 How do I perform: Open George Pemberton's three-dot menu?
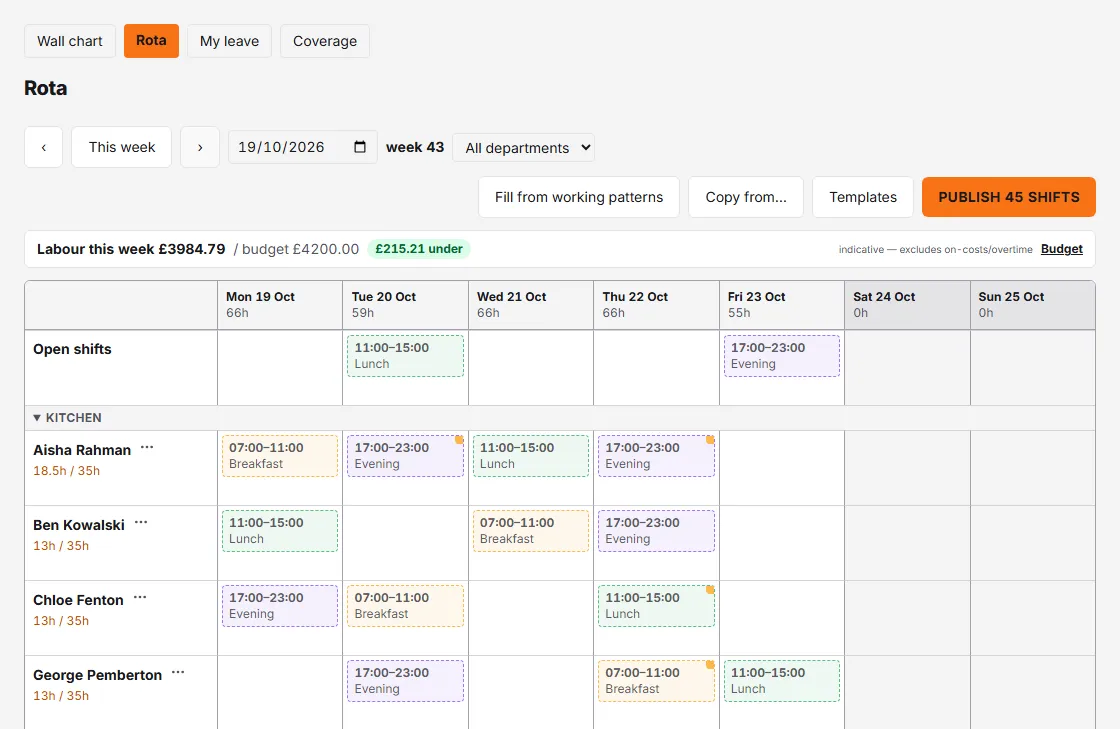click(x=178, y=673)
